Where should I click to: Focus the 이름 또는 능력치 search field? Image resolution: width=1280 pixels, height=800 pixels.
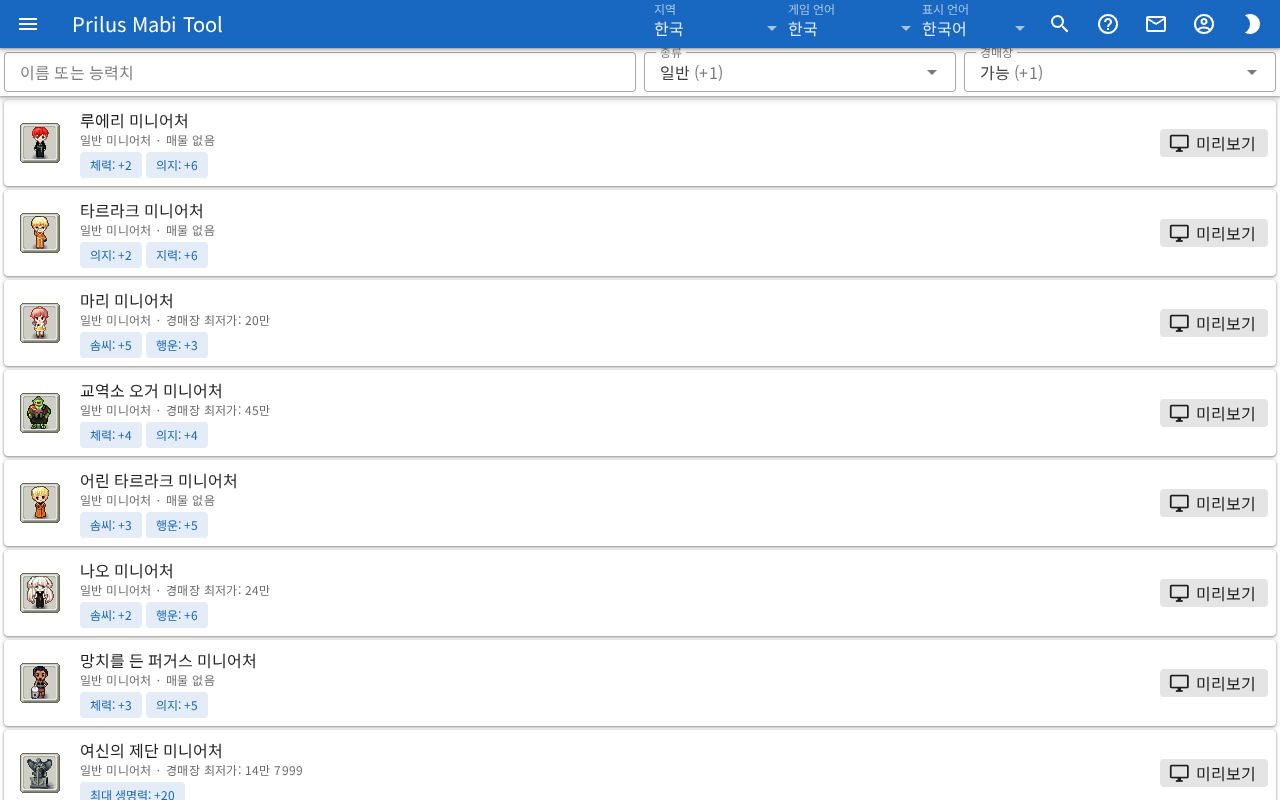[x=320, y=72]
